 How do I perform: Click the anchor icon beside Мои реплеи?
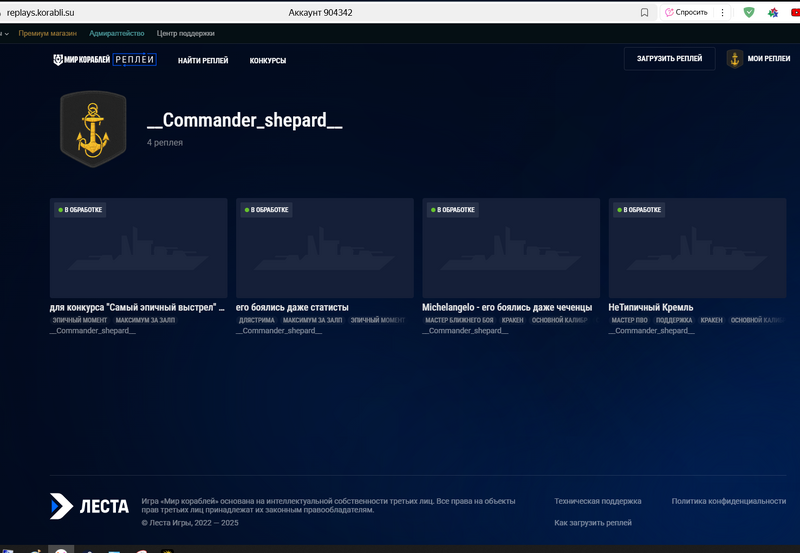(735, 59)
